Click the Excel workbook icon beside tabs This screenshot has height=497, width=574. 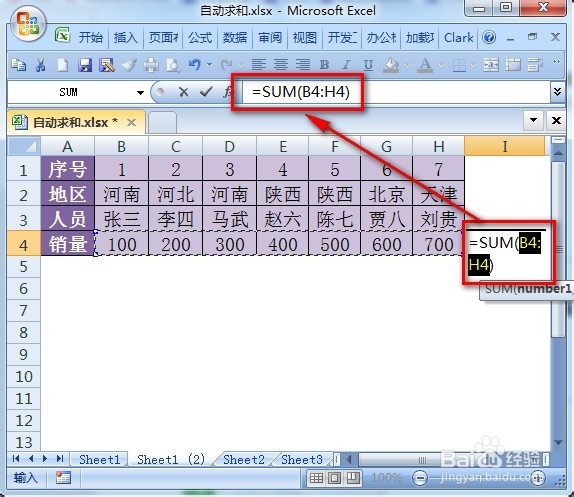(63, 36)
